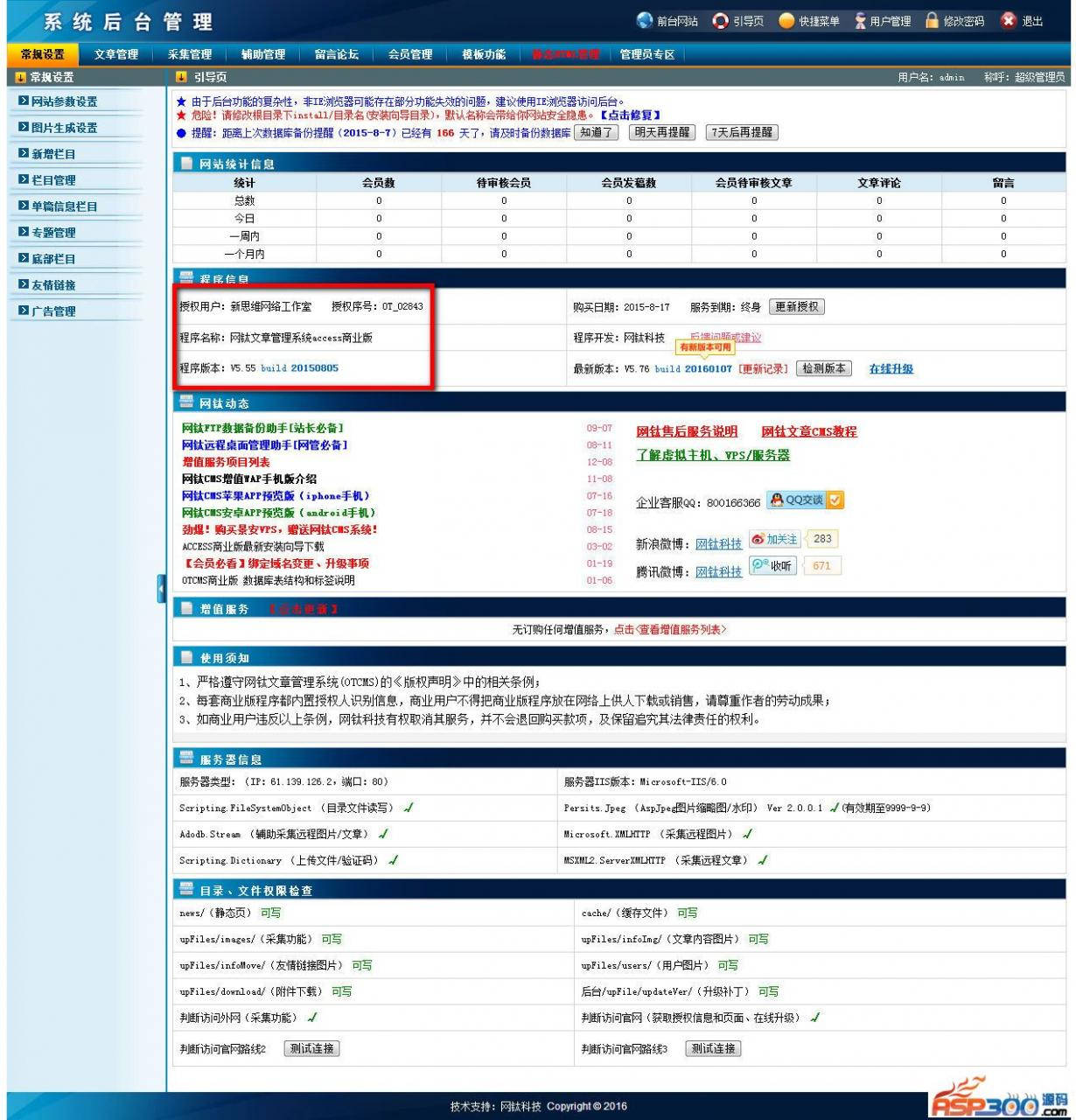The width and height of the screenshot is (1076, 1120).
Task: Click 测试连接 for 官网路线2
Action: click(x=311, y=1048)
